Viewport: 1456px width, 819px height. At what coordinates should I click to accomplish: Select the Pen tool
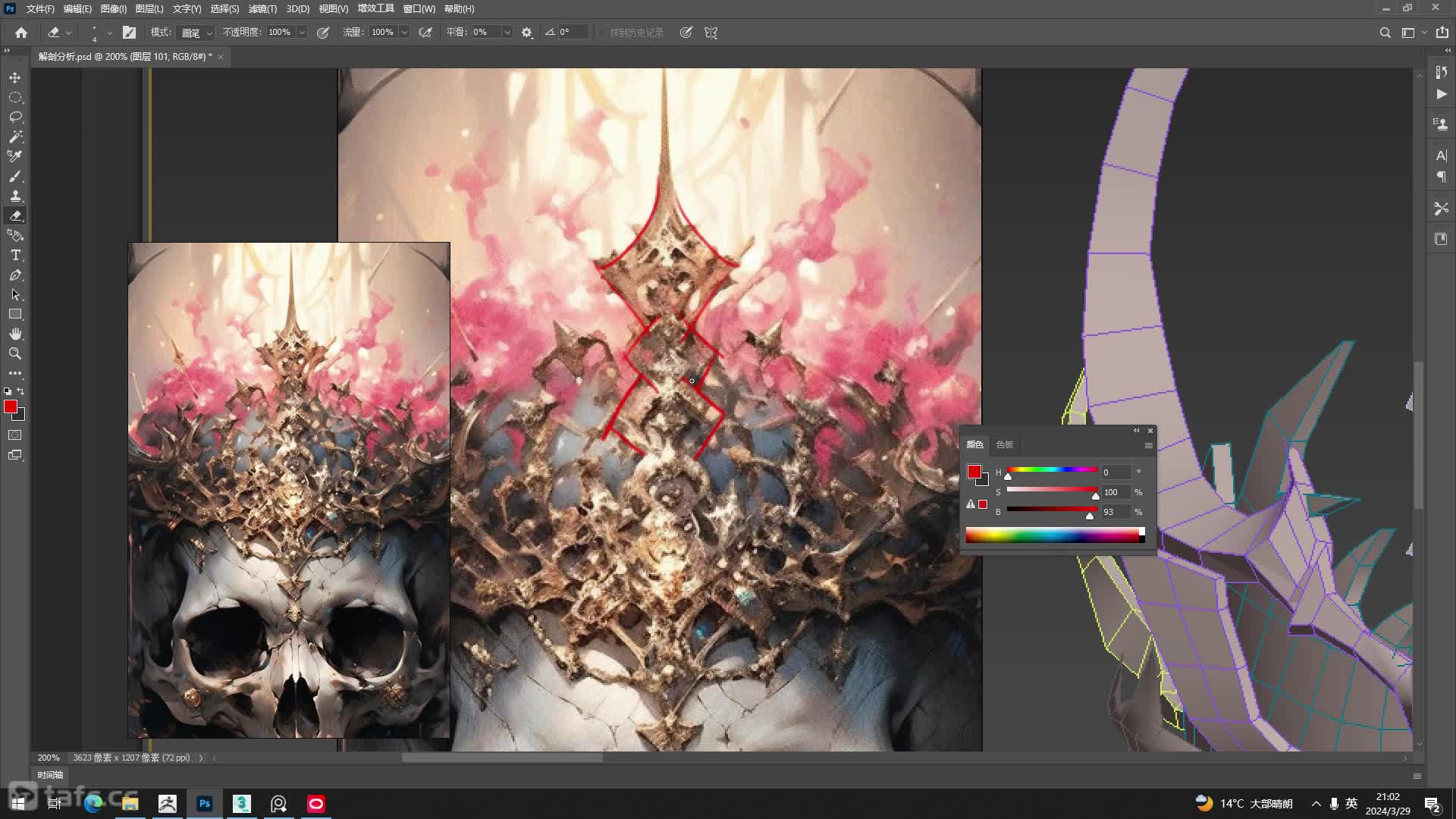(x=15, y=275)
